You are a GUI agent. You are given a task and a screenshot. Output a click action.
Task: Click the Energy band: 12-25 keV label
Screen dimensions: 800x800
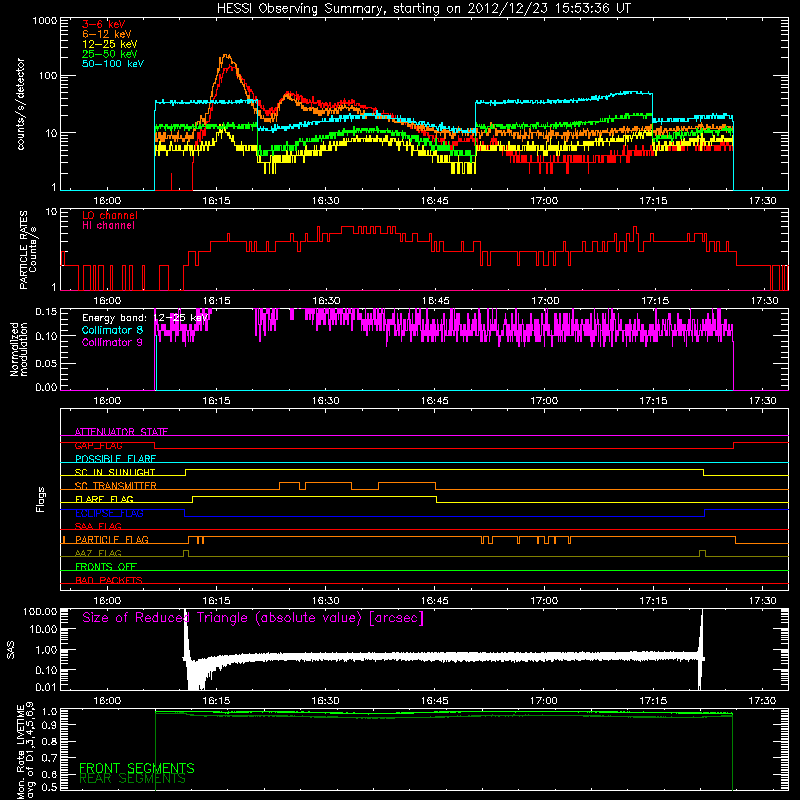(x=145, y=318)
